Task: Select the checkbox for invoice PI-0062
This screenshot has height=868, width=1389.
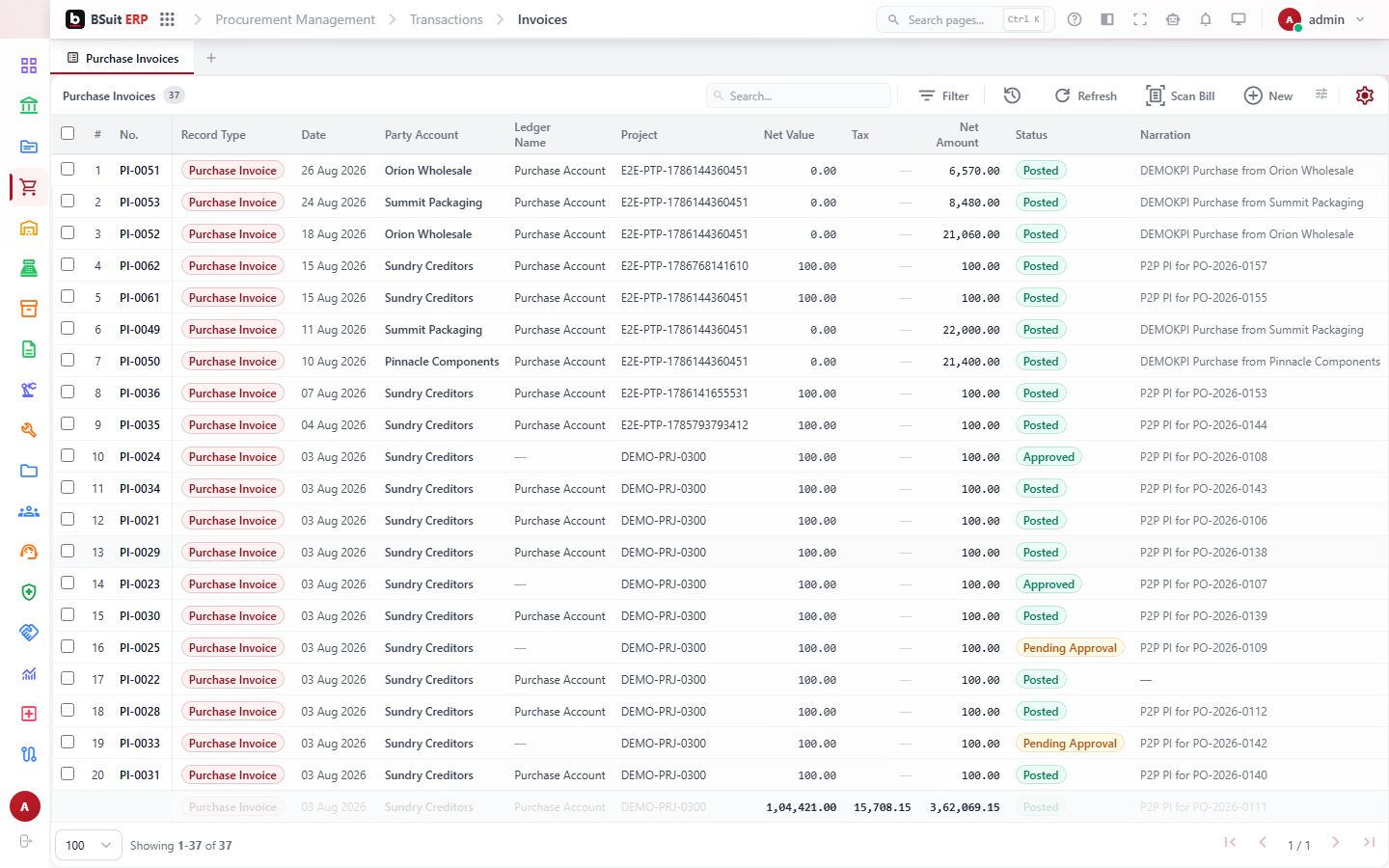Action: click(x=68, y=264)
